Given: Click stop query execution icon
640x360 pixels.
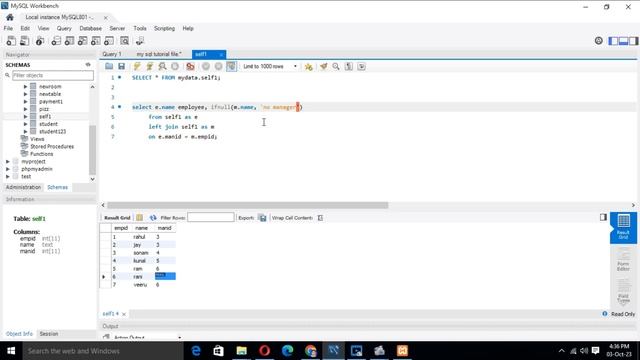Looking at the screenshot, I should 175,66.
